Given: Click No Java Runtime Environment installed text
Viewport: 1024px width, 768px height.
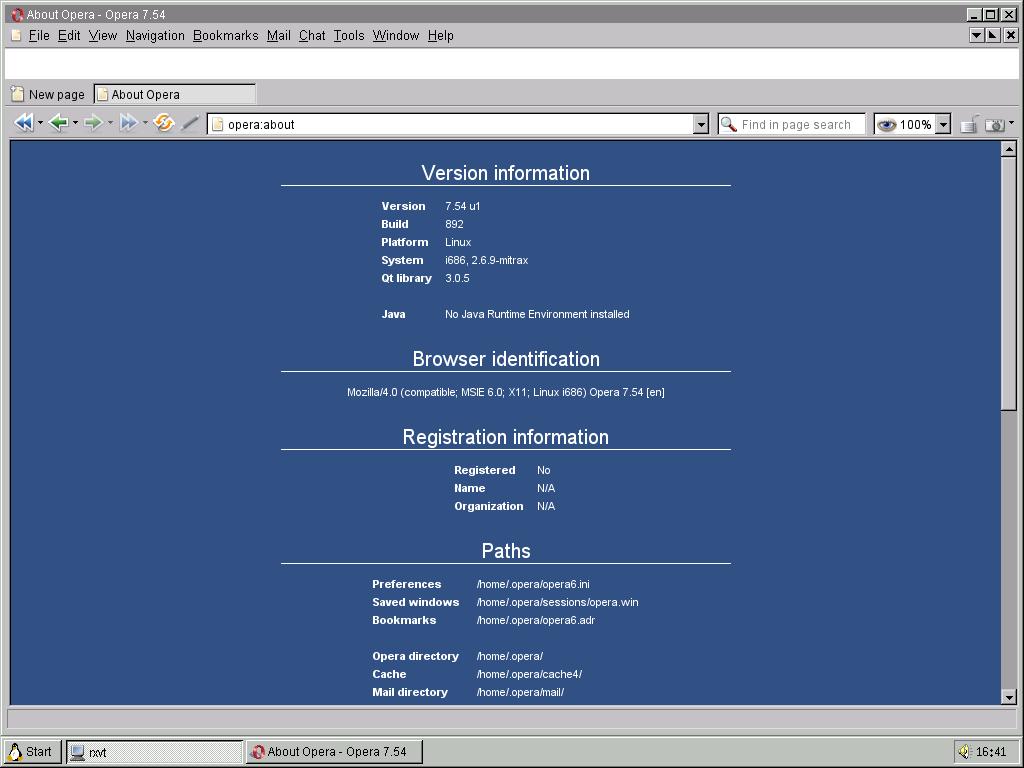Looking at the screenshot, I should [537, 314].
